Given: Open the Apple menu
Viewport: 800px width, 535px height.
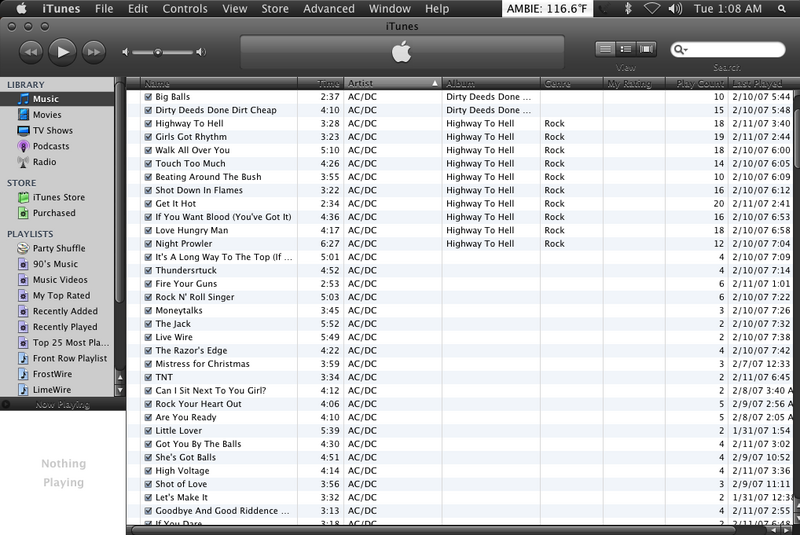Looking at the screenshot, I should click(x=21, y=8).
